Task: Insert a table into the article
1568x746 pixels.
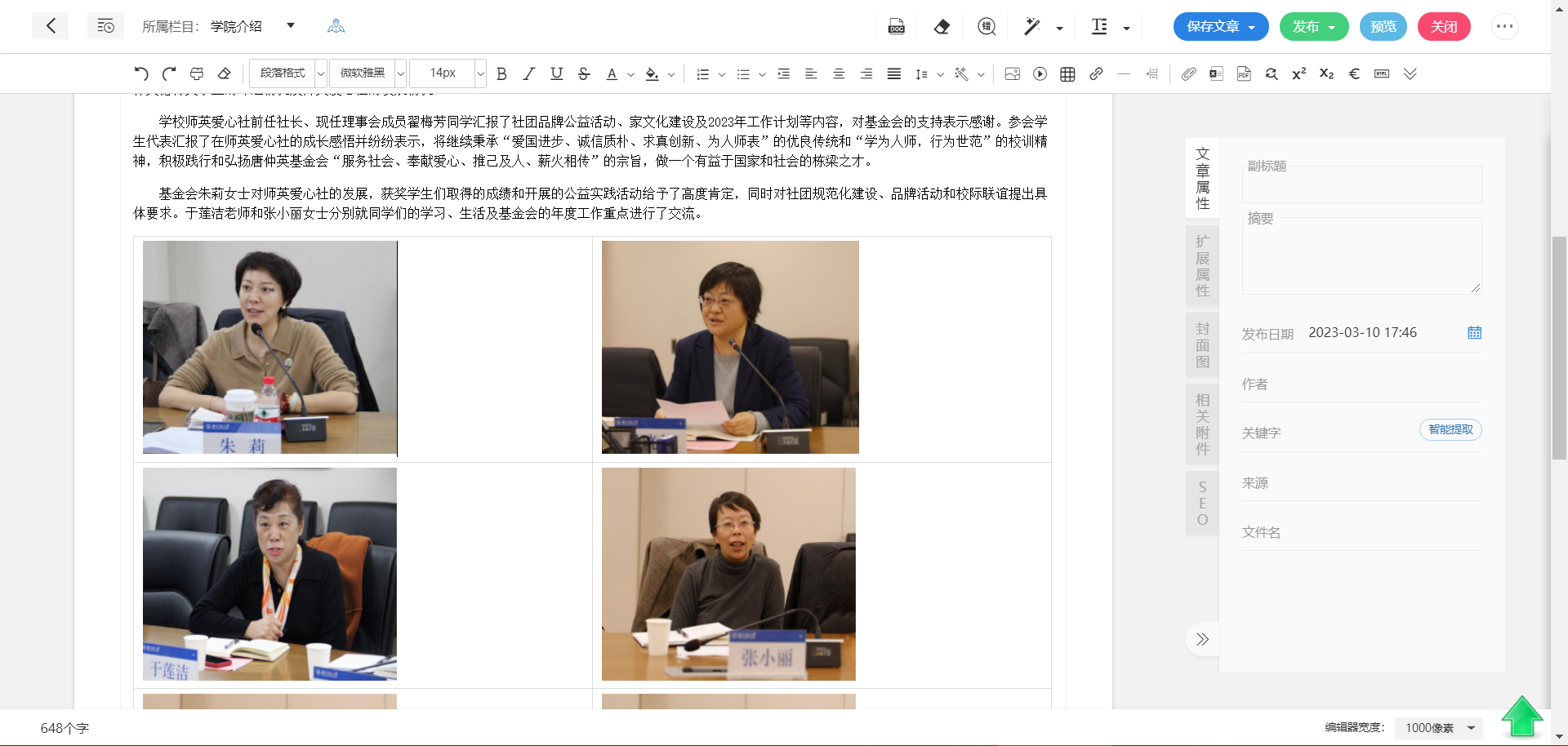Action: [x=1067, y=73]
